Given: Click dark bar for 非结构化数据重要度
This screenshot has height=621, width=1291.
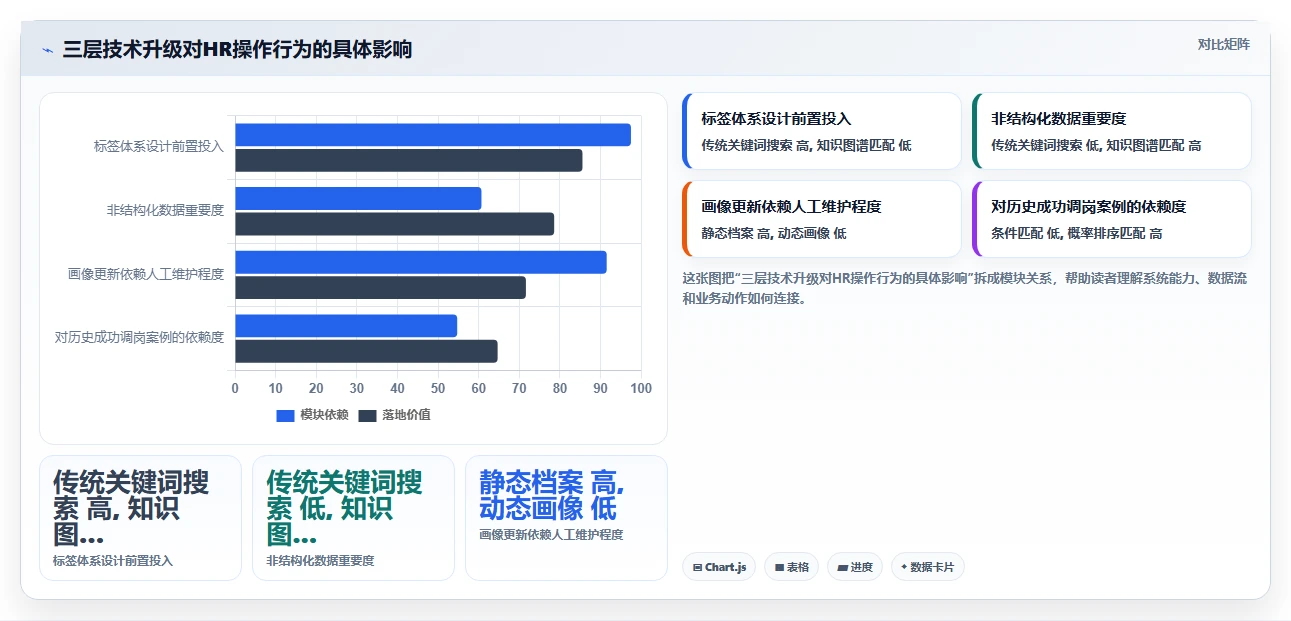Looking at the screenshot, I should [x=395, y=224].
